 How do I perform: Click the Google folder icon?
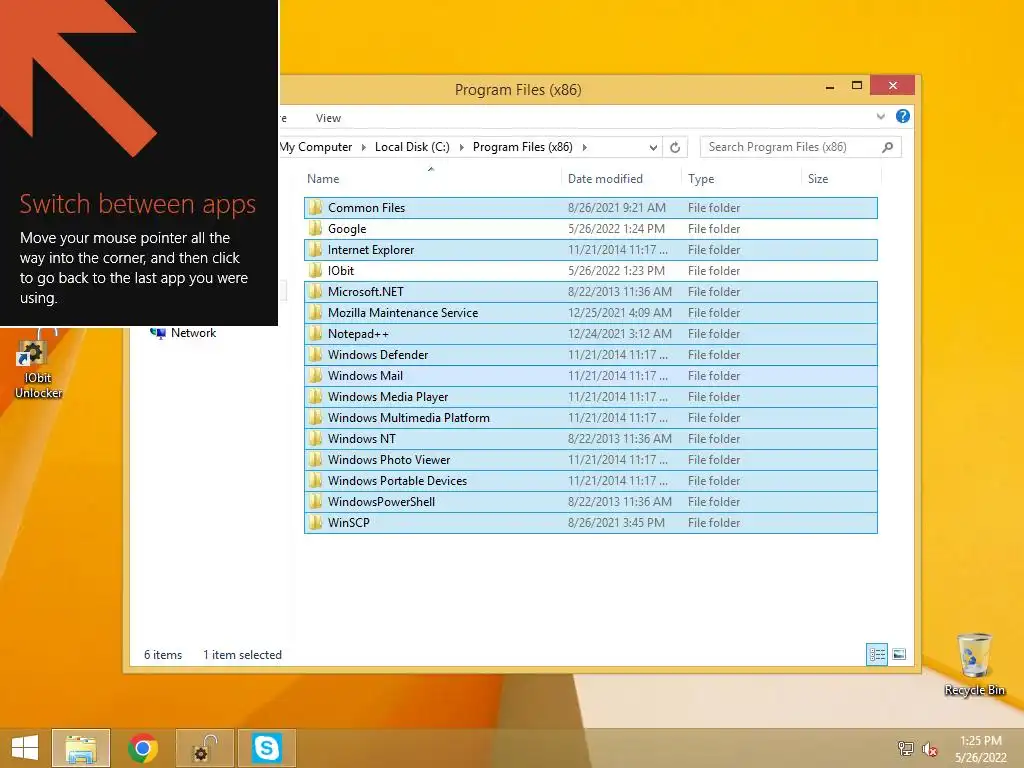click(x=315, y=229)
